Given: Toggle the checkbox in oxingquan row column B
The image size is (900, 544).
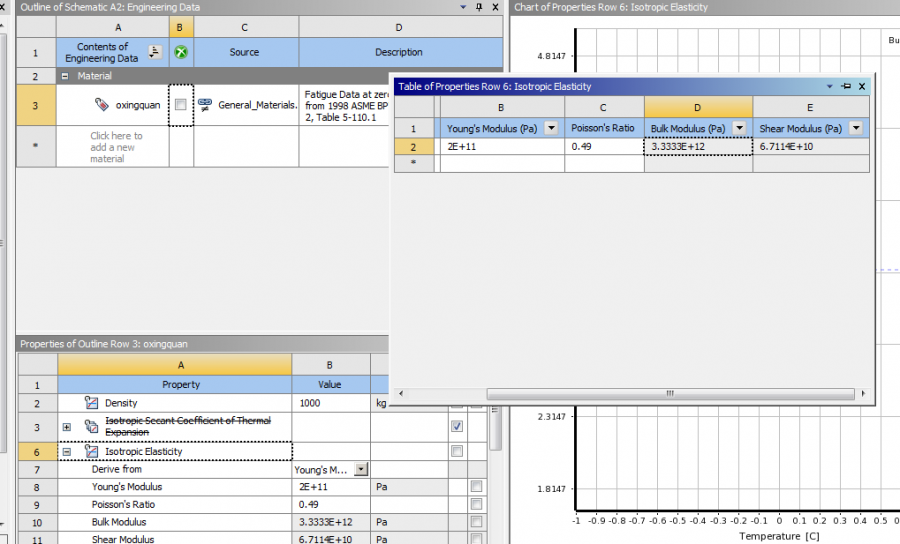Looking at the screenshot, I should click(x=181, y=104).
